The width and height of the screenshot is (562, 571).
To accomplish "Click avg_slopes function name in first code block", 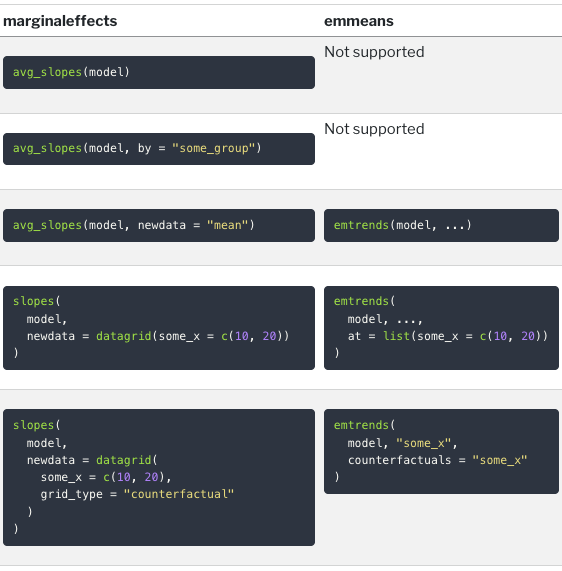I will 47,72.
